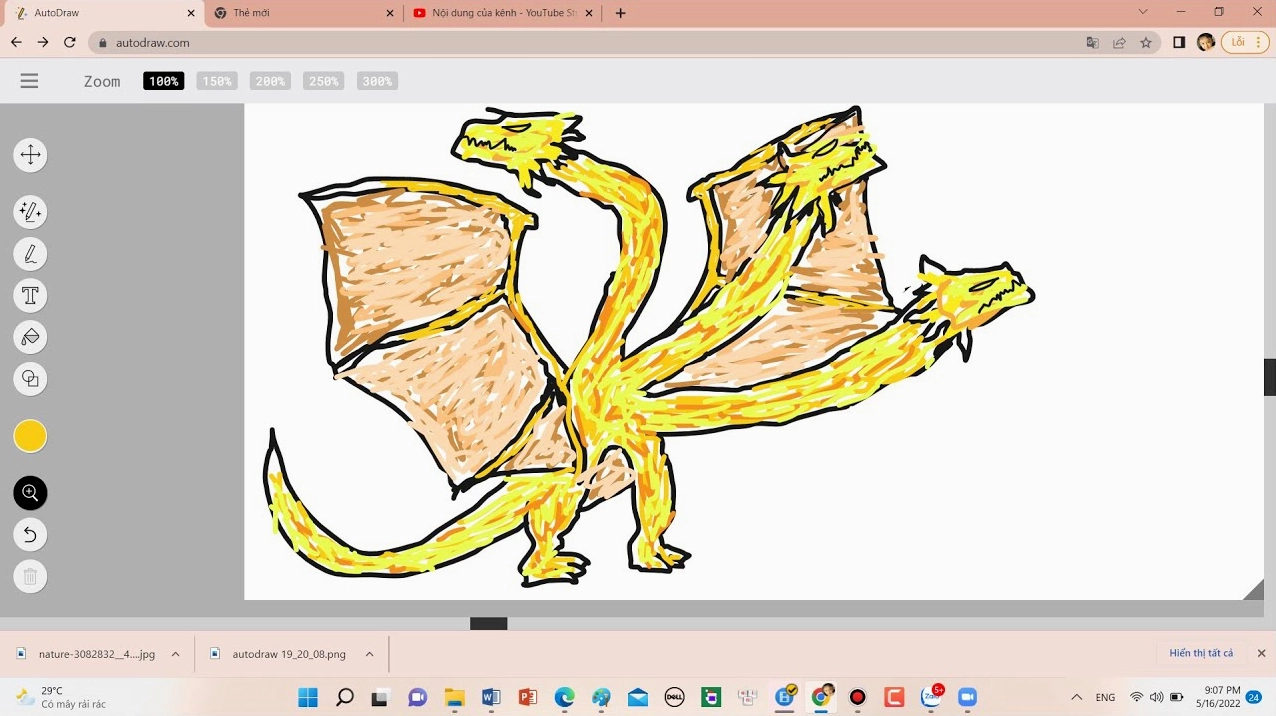Open the Chrome profile avatar
Image resolution: width=1276 pixels, height=716 pixels.
coord(1205,43)
